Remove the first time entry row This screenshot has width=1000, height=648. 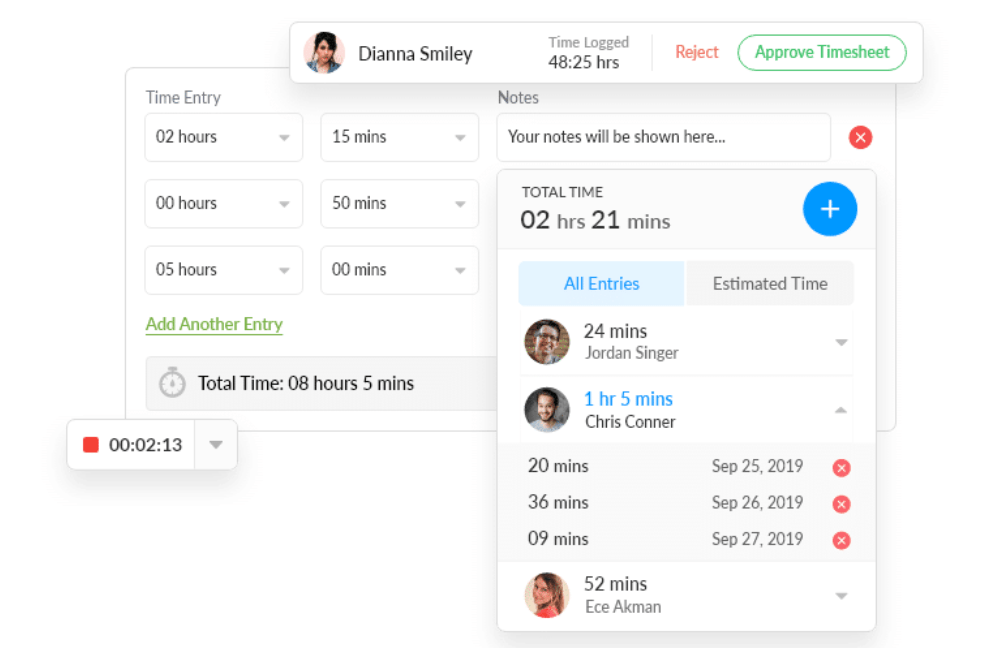coord(860,138)
